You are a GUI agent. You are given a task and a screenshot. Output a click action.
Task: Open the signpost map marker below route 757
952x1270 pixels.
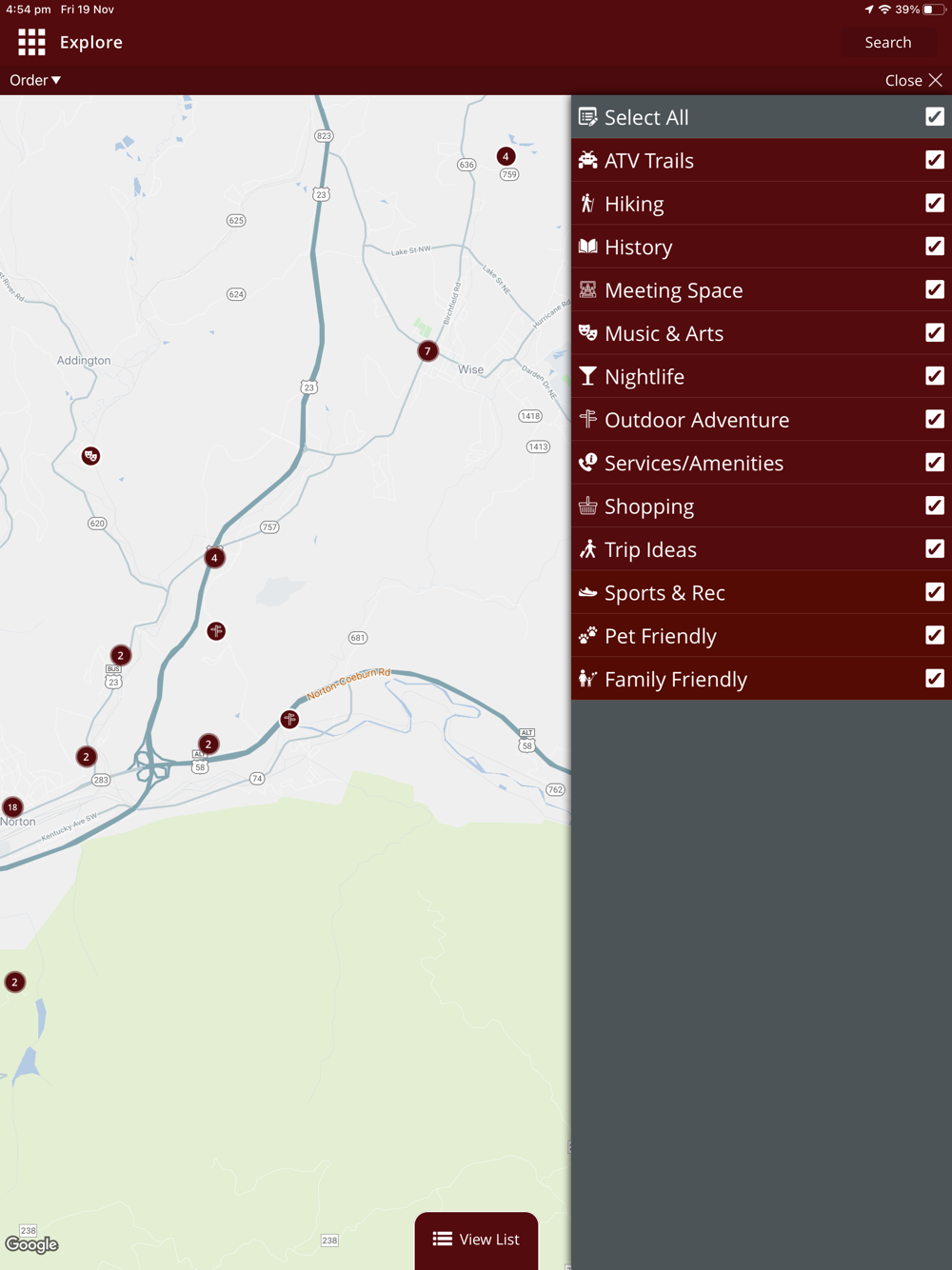point(216,630)
